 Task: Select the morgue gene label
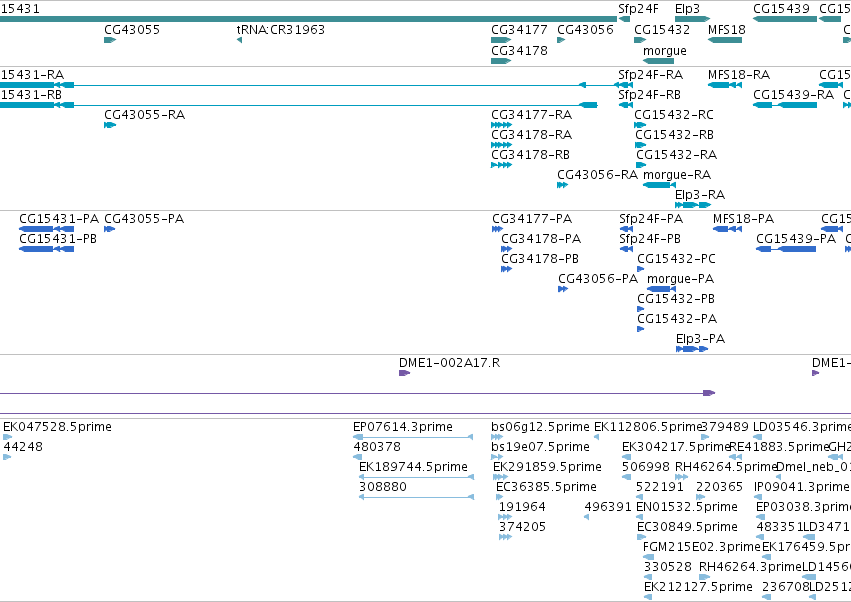(x=664, y=50)
